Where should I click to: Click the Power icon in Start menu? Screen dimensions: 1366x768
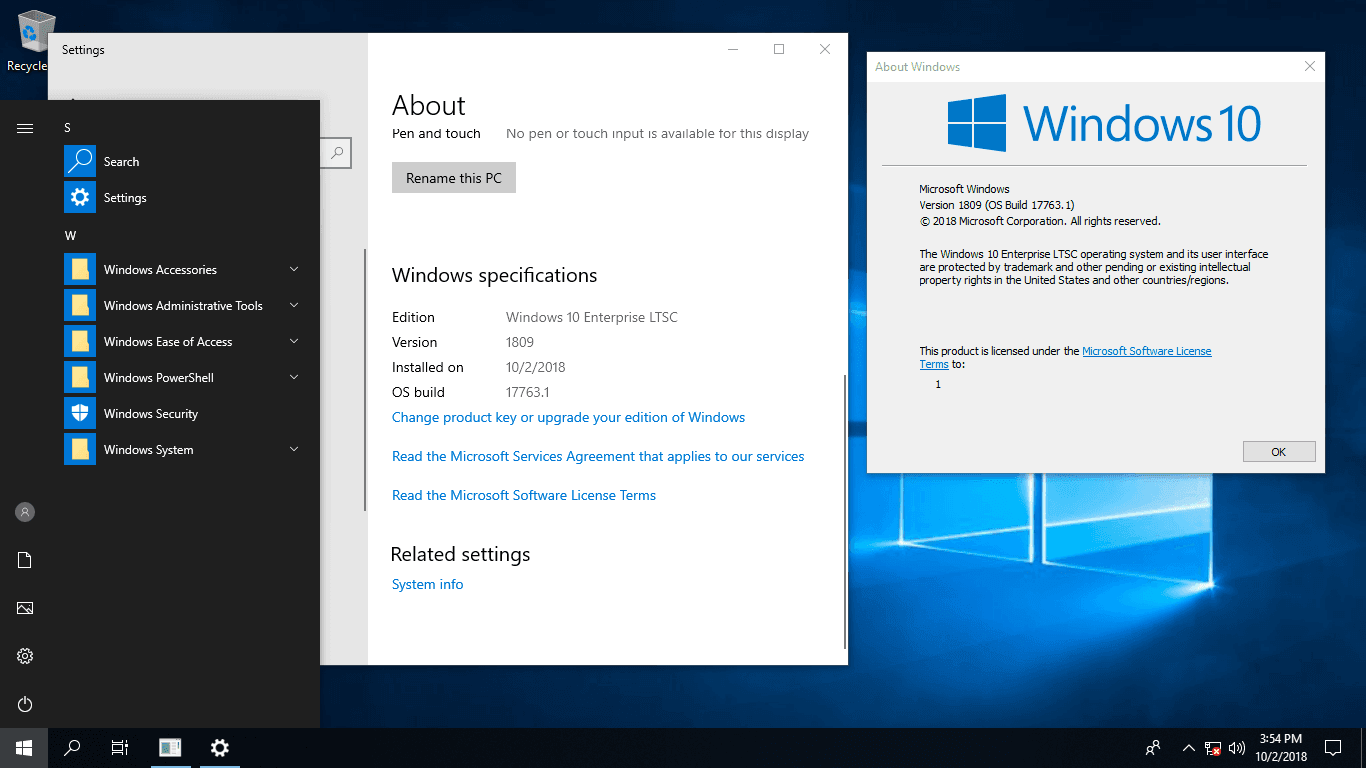point(24,704)
